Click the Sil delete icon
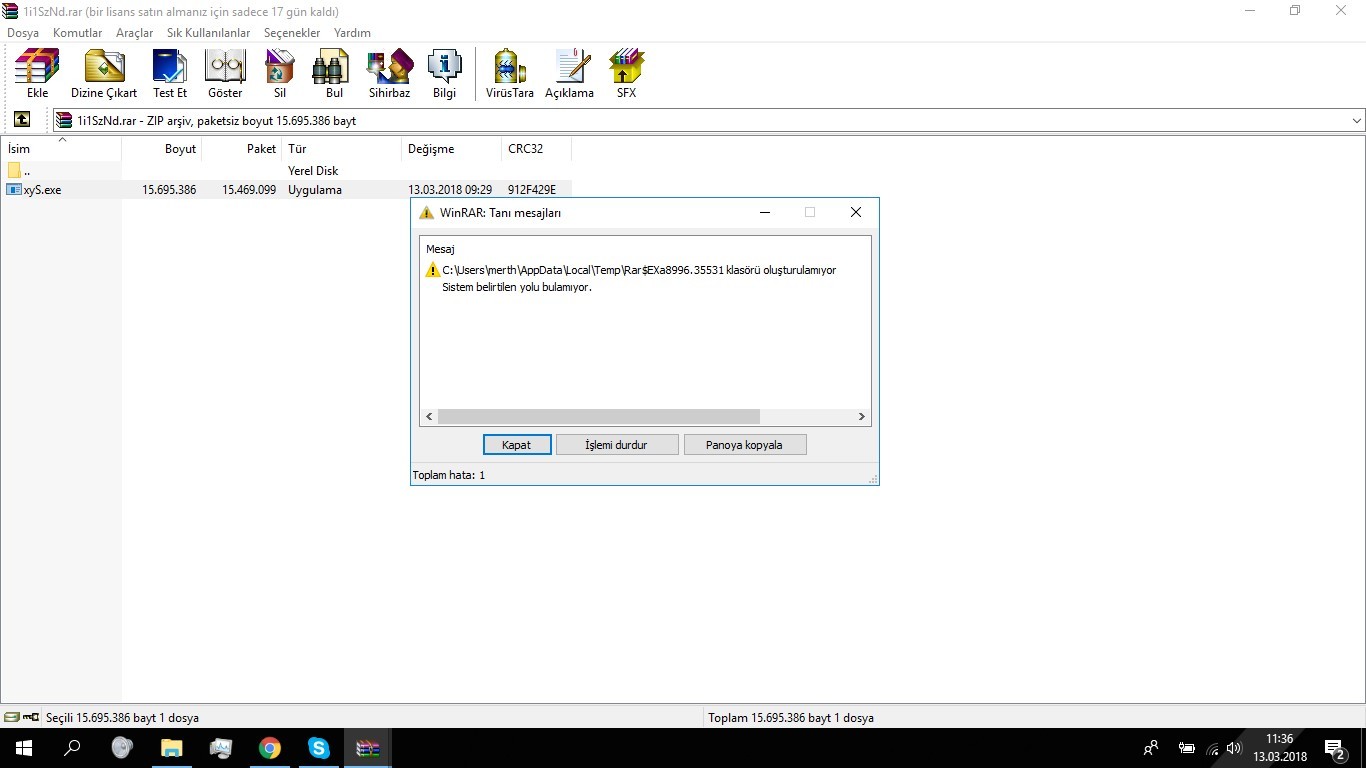 pos(280,73)
